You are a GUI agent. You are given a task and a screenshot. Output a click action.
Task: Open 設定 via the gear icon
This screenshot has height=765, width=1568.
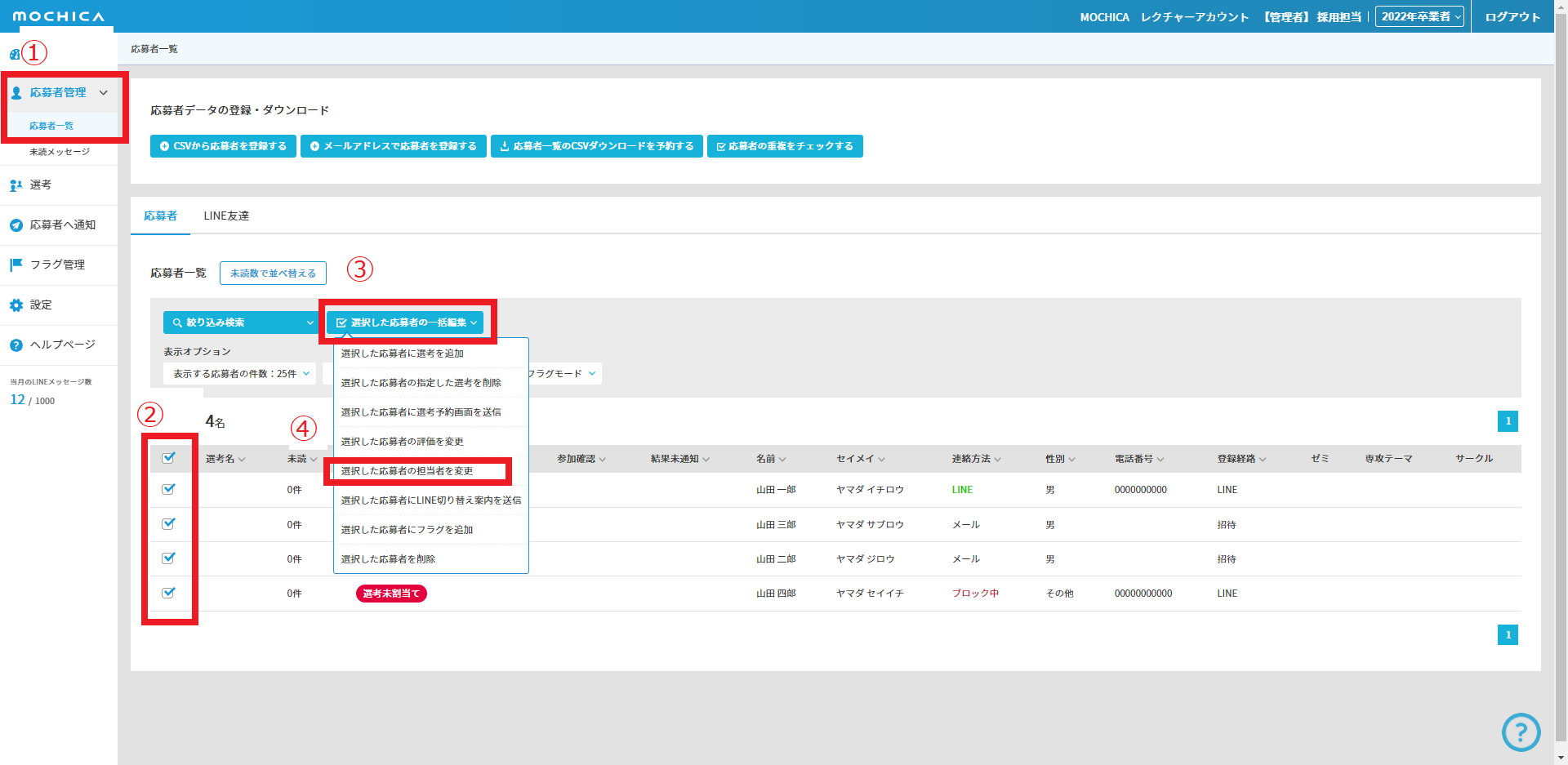click(16, 305)
